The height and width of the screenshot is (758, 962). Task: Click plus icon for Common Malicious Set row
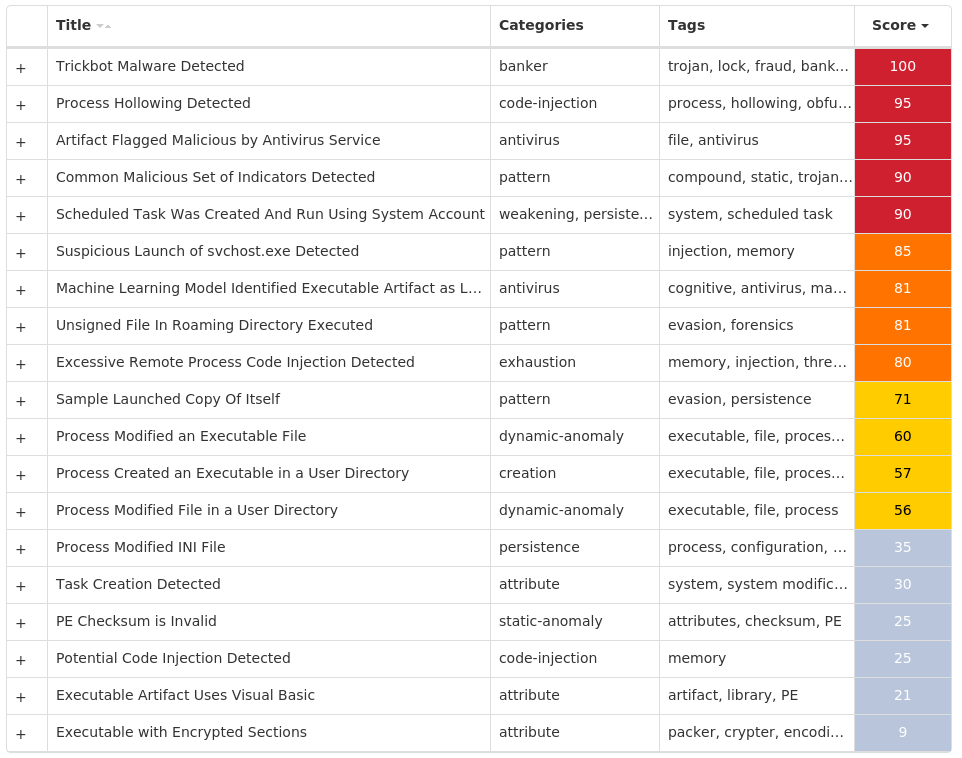pos(21,179)
